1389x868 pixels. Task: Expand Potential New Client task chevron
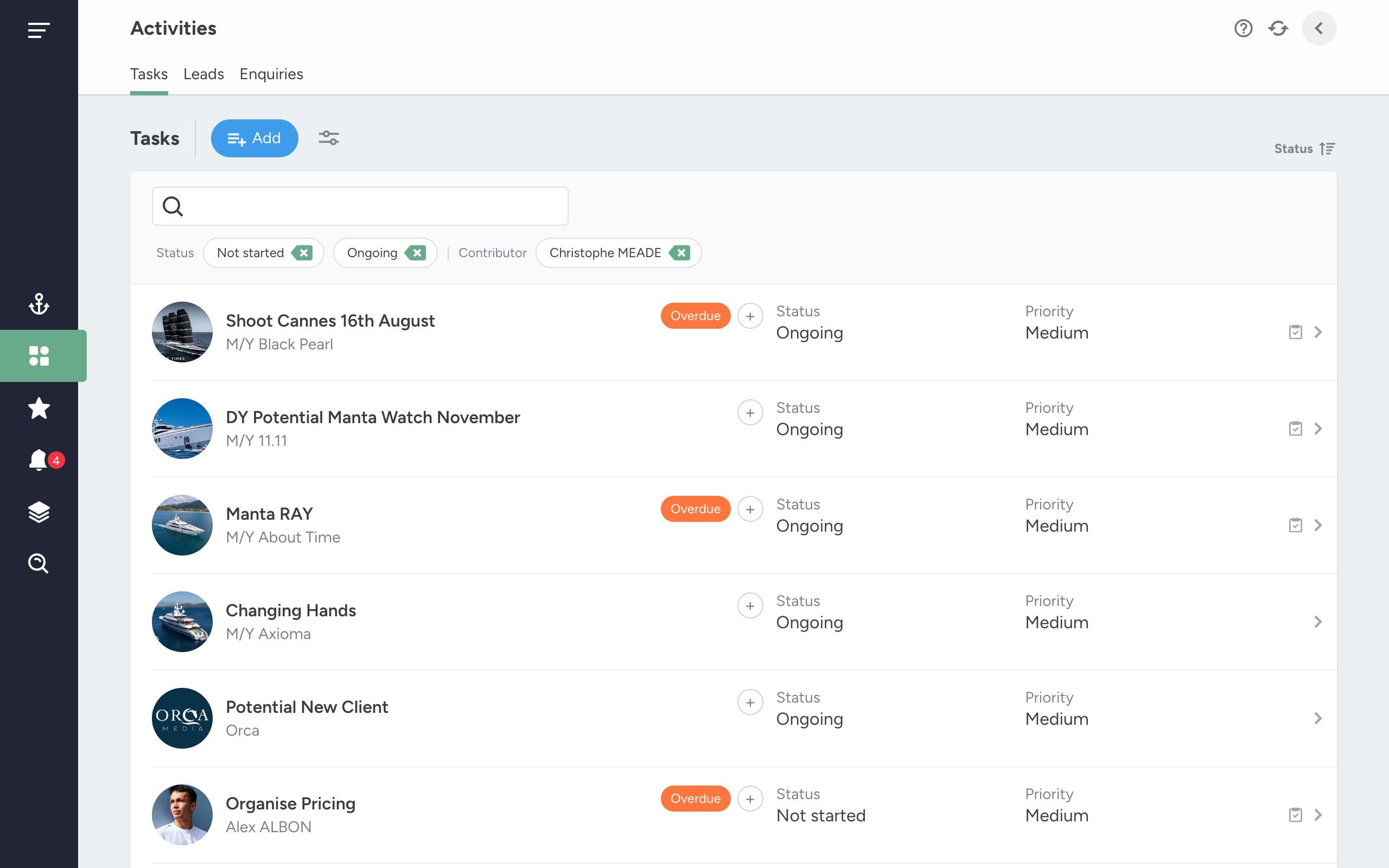(x=1318, y=718)
